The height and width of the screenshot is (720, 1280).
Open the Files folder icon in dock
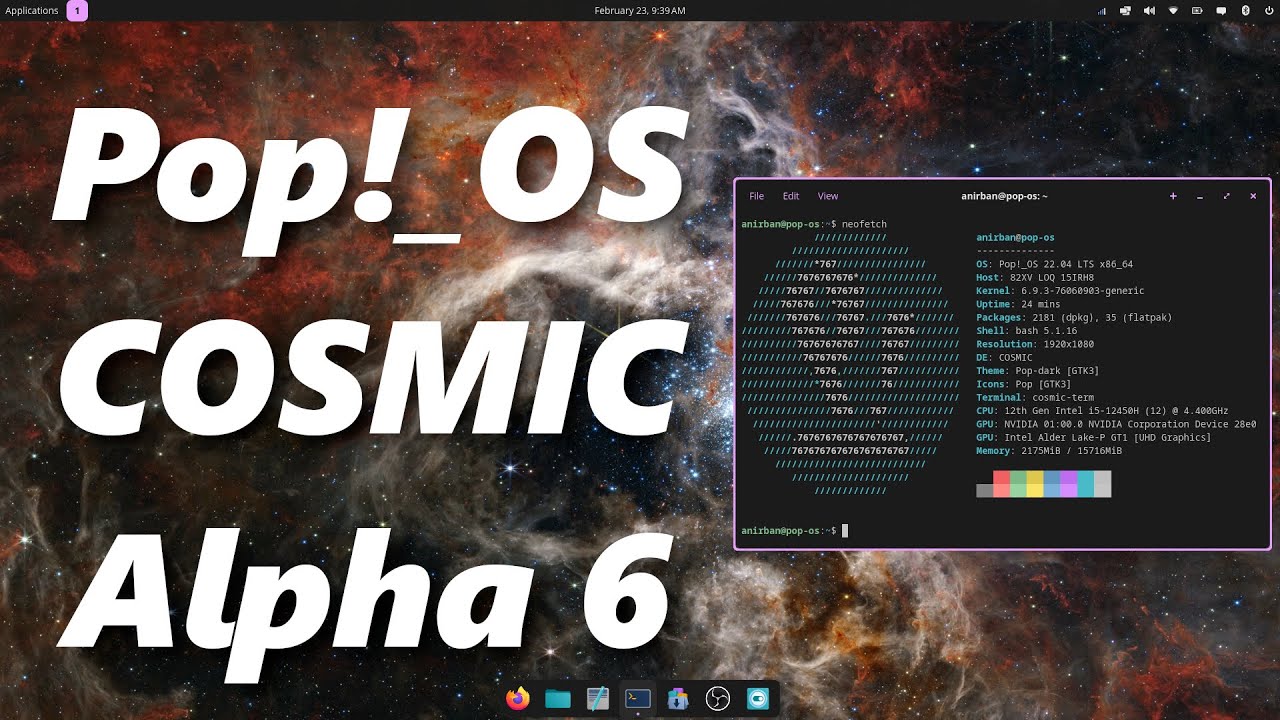(x=558, y=699)
